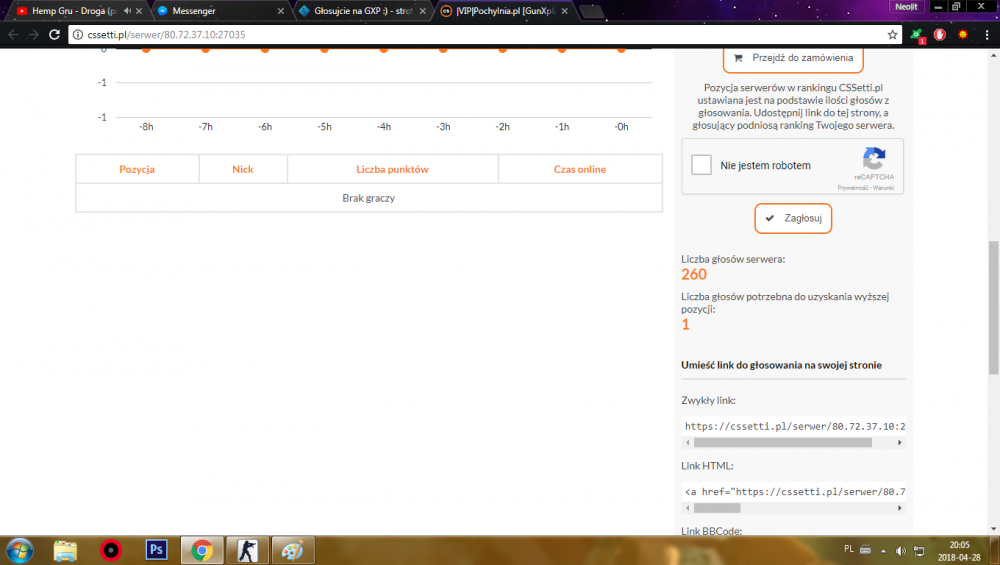Open the Windows Start menu

pos(20,550)
